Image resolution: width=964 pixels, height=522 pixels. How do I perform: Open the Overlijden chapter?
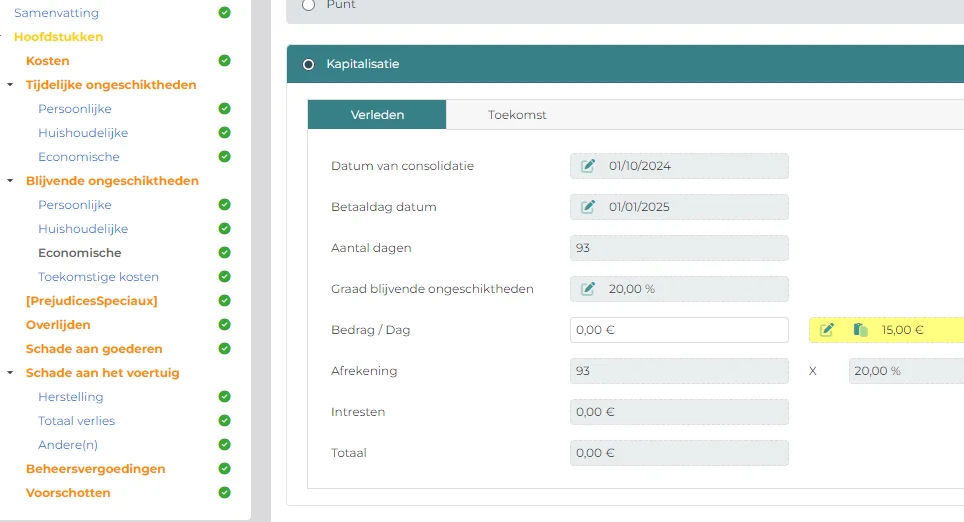[x=58, y=325]
